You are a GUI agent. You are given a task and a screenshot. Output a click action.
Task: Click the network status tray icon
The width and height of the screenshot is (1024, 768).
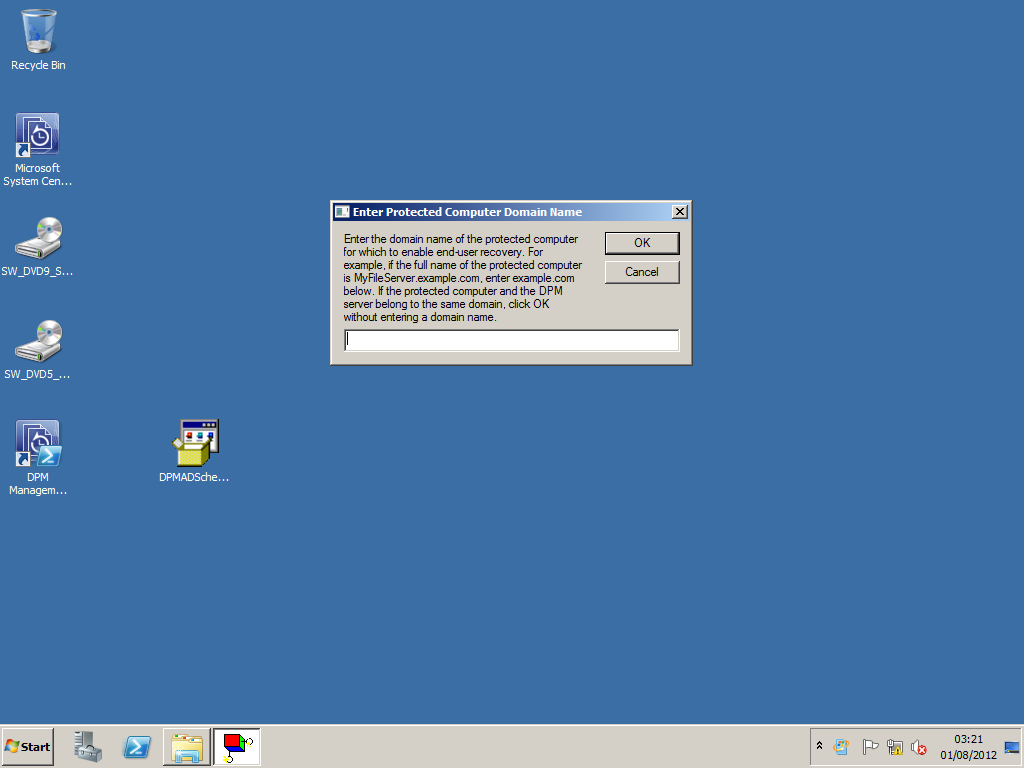point(895,746)
